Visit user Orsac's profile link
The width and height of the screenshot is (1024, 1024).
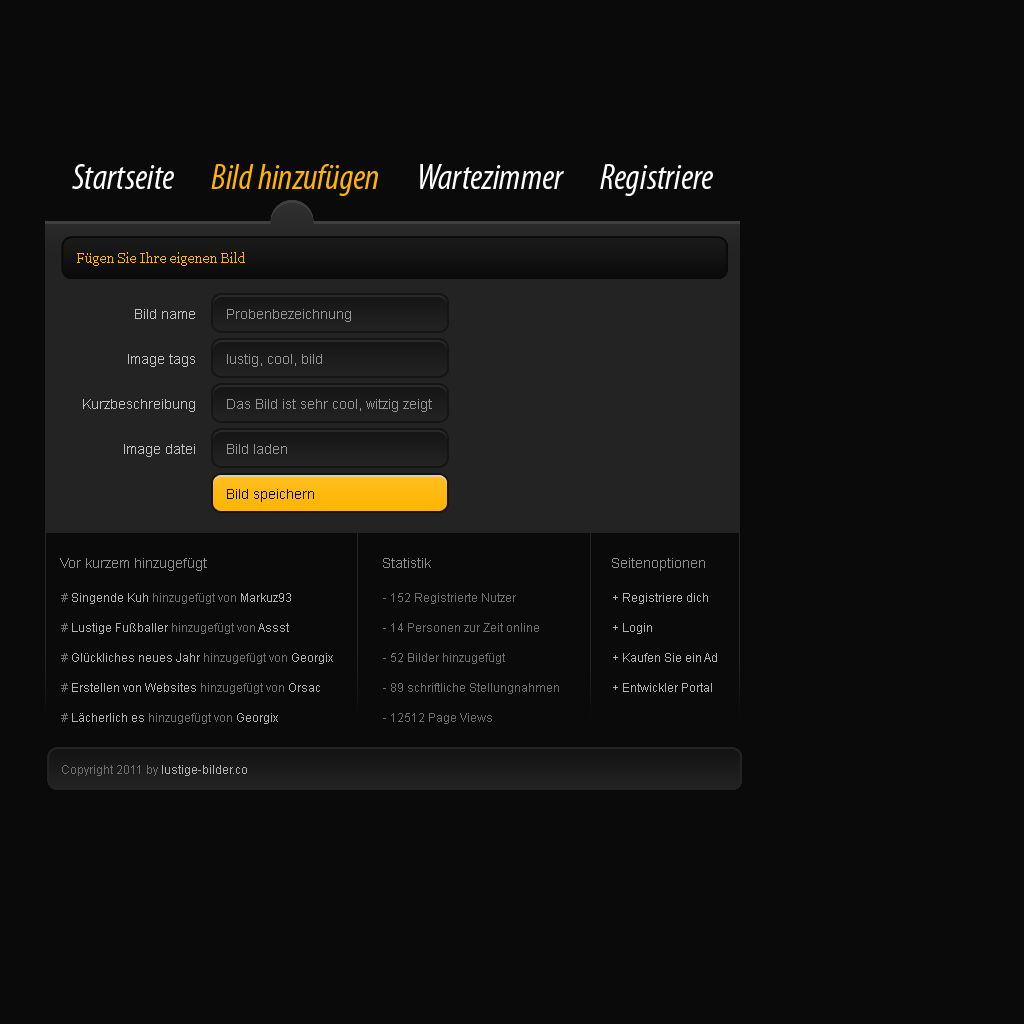pyautogui.click(x=304, y=688)
